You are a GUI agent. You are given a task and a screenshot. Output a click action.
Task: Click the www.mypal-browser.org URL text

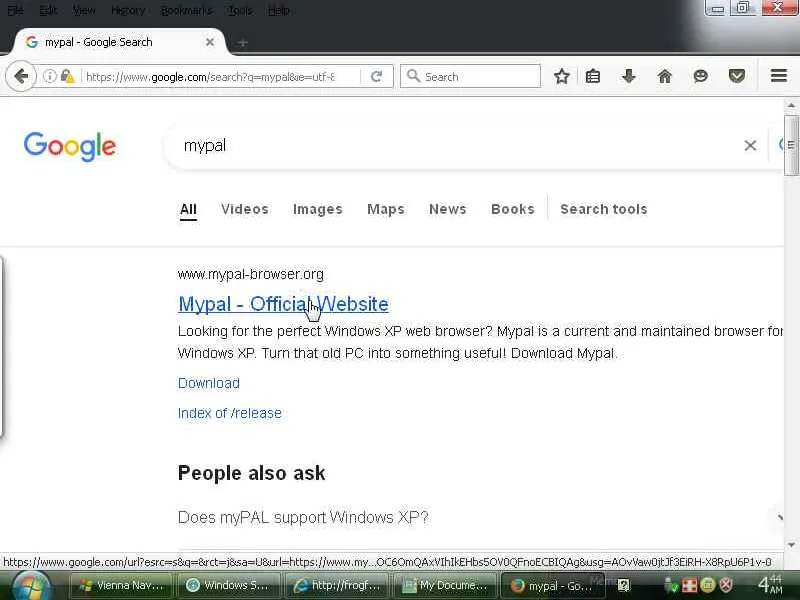(251, 274)
